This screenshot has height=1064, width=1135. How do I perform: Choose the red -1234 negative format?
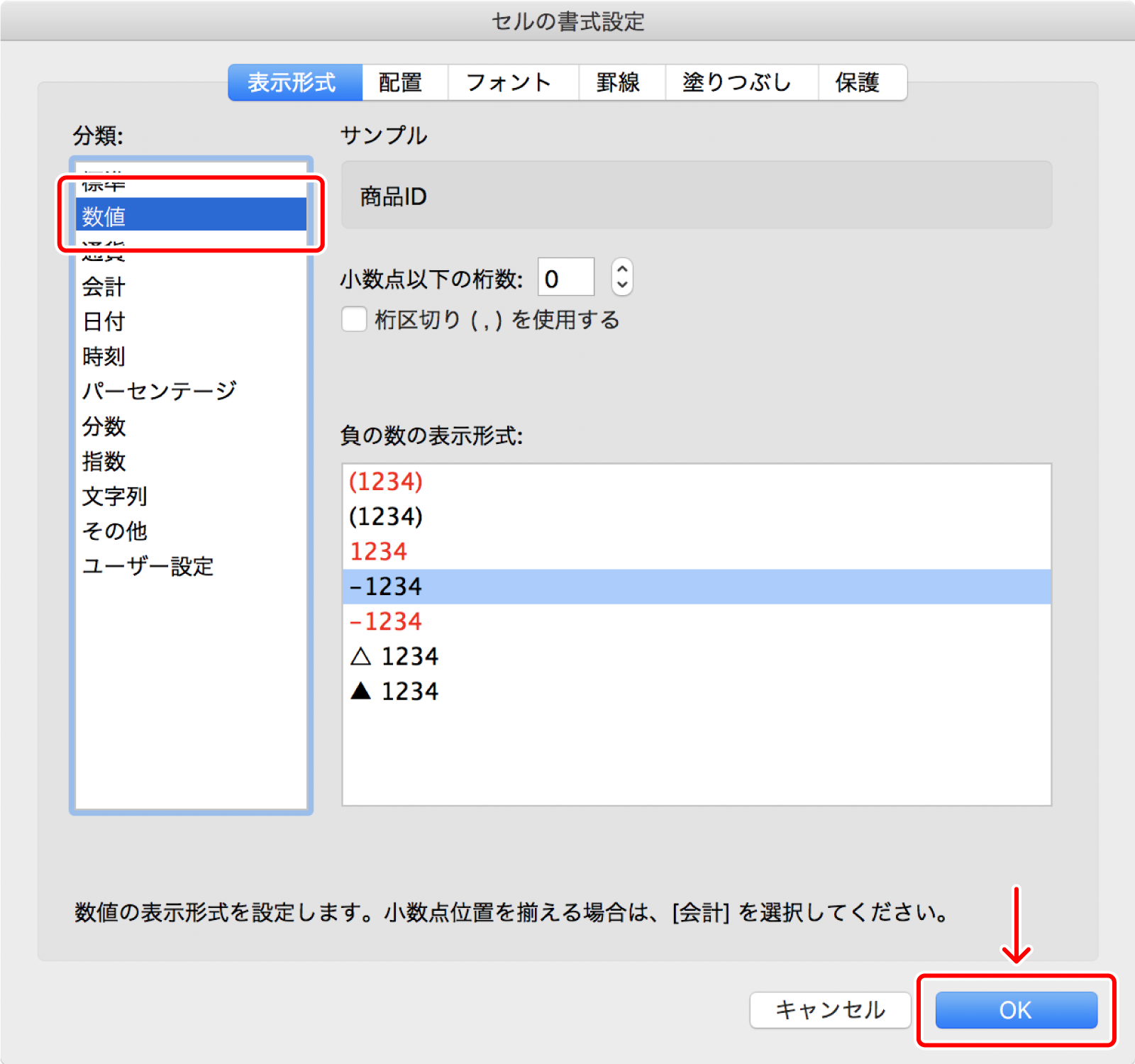click(385, 621)
